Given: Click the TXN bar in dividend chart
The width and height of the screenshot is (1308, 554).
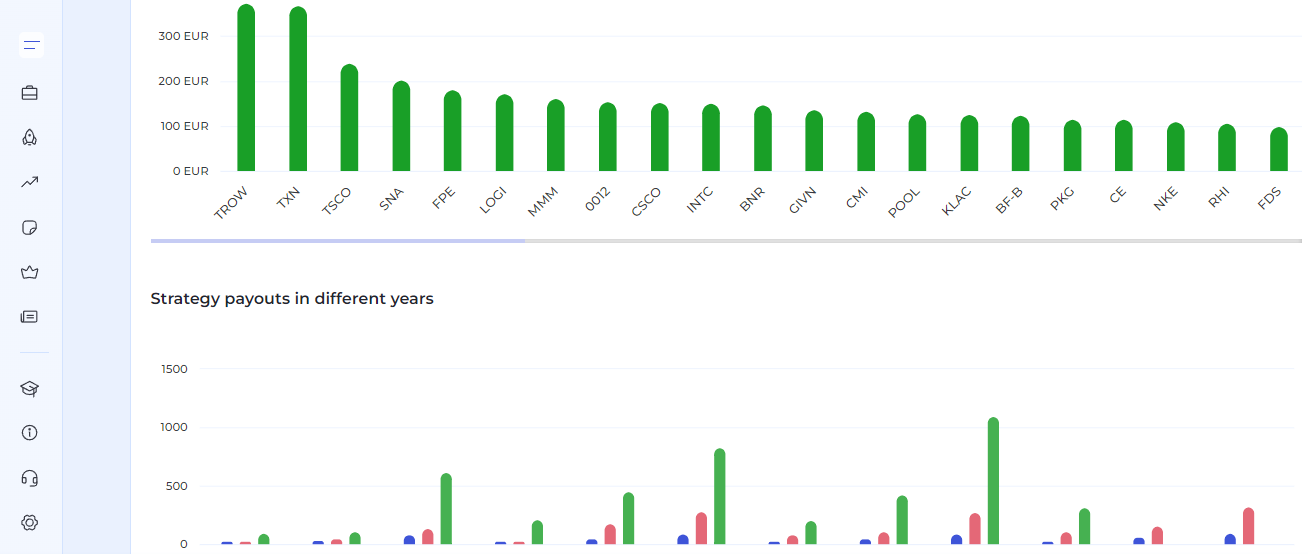Looking at the screenshot, I should tap(298, 89).
